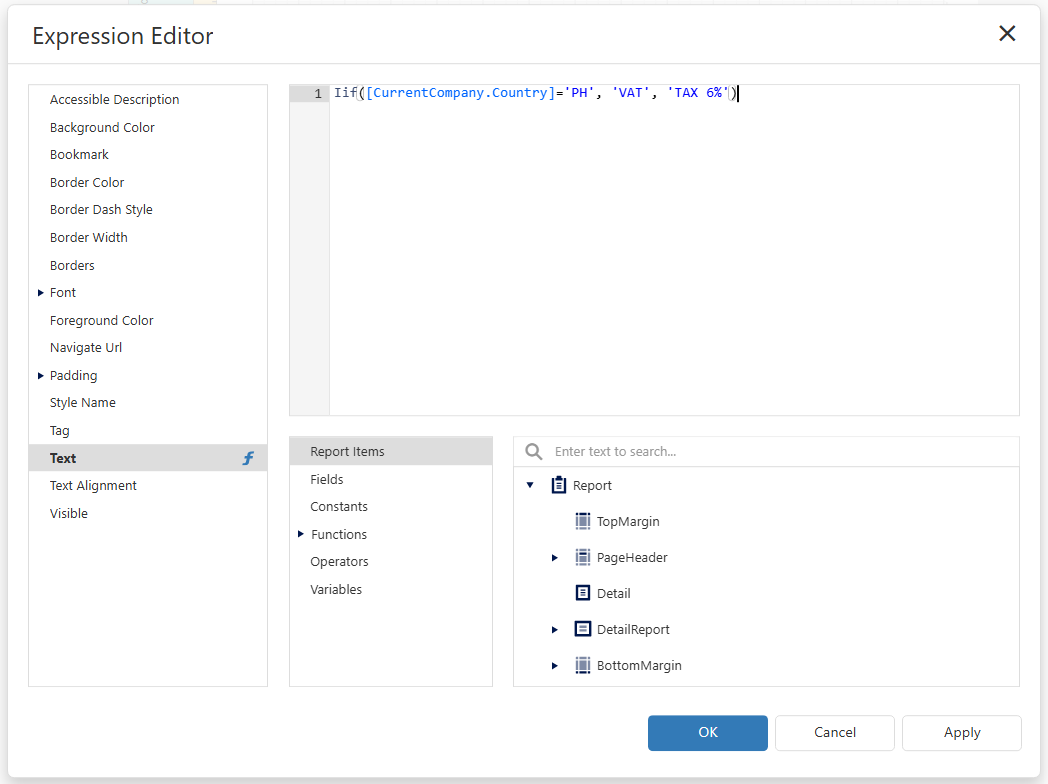Focus the search text field
The image size is (1048, 784).
click(x=780, y=451)
